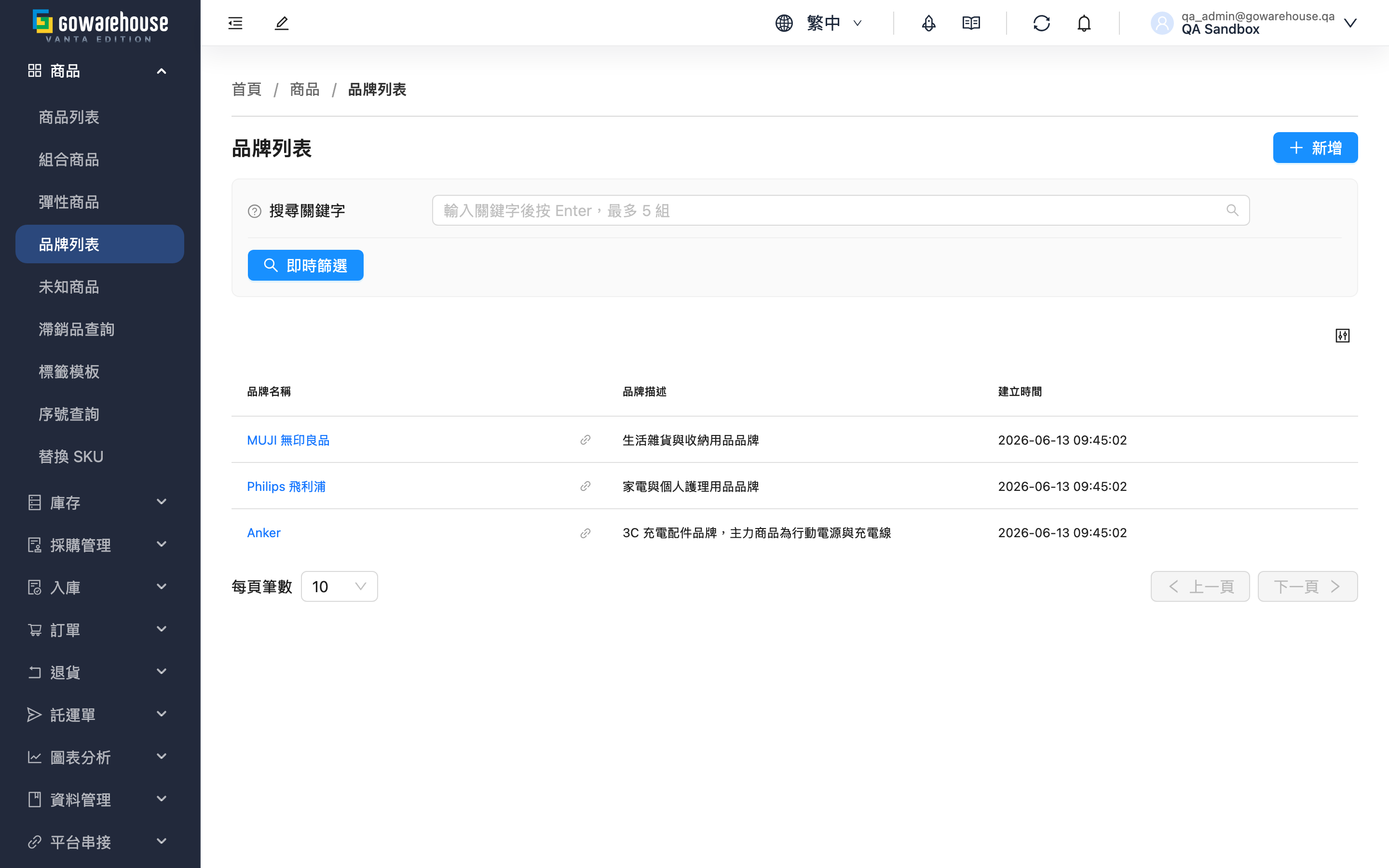This screenshot has width=1389, height=868.
Task: Open 替換 SKU in sidebar
Action: (100, 457)
